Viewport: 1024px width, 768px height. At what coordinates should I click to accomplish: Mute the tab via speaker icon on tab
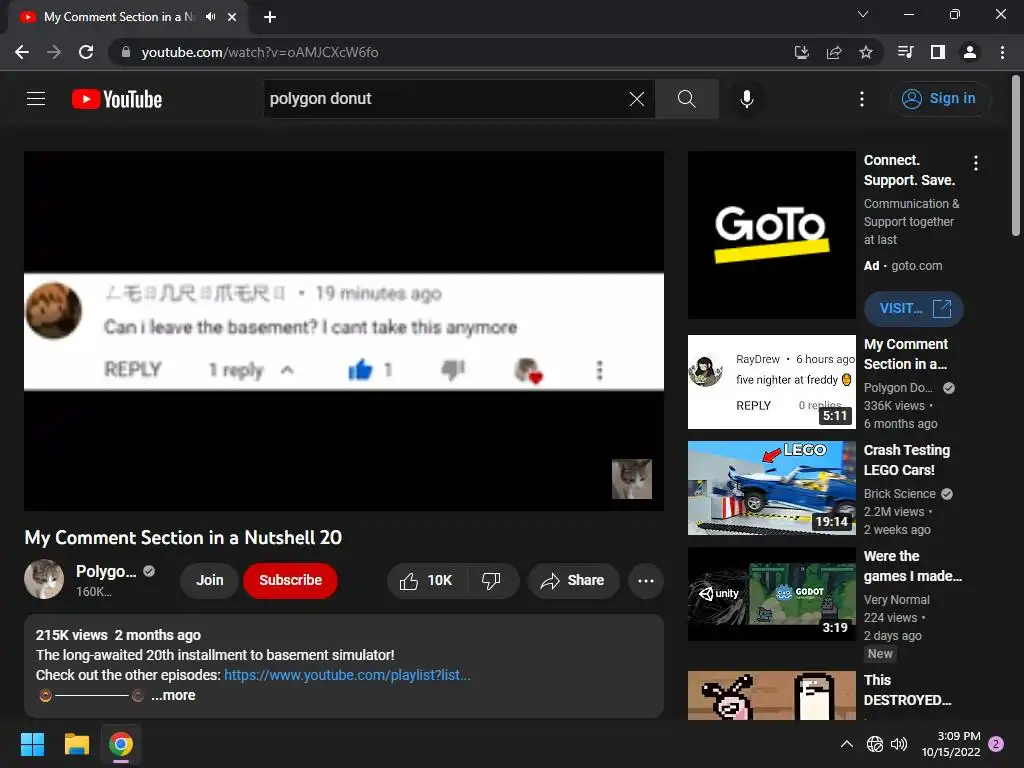210,17
